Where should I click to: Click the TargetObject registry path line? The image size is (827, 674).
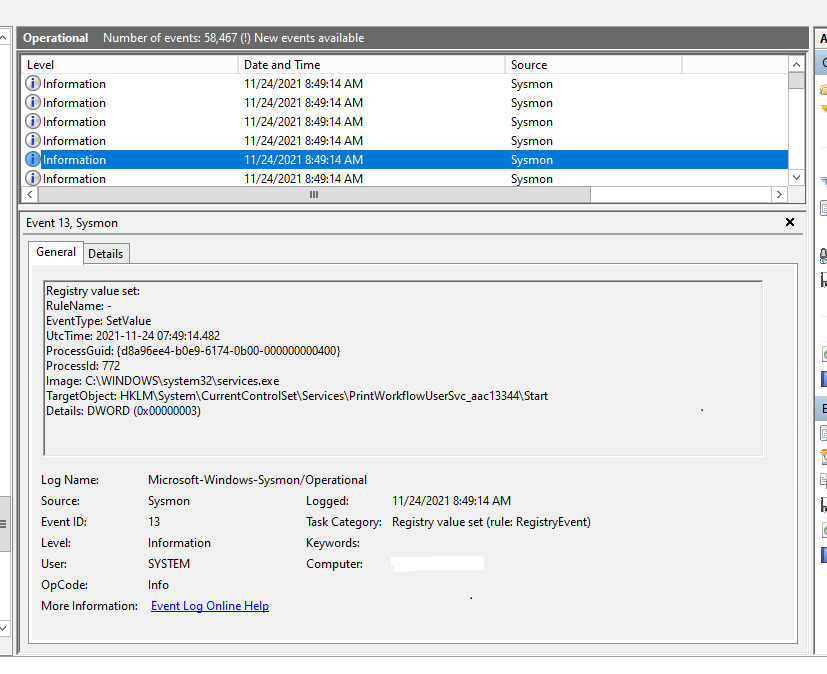point(297,396)
